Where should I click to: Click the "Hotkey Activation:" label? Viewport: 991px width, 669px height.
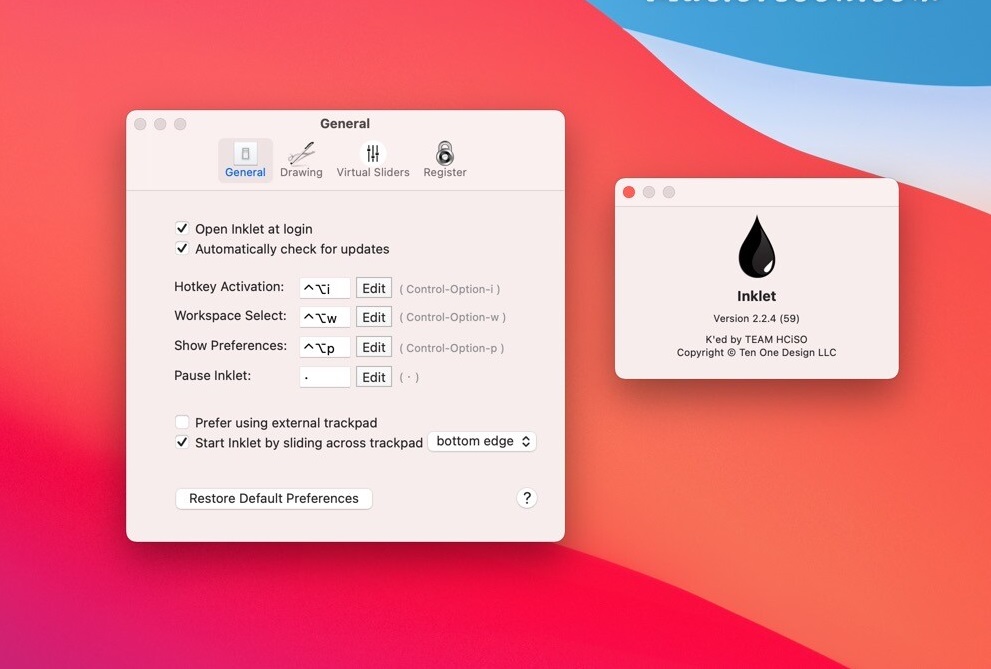[229, 287]
